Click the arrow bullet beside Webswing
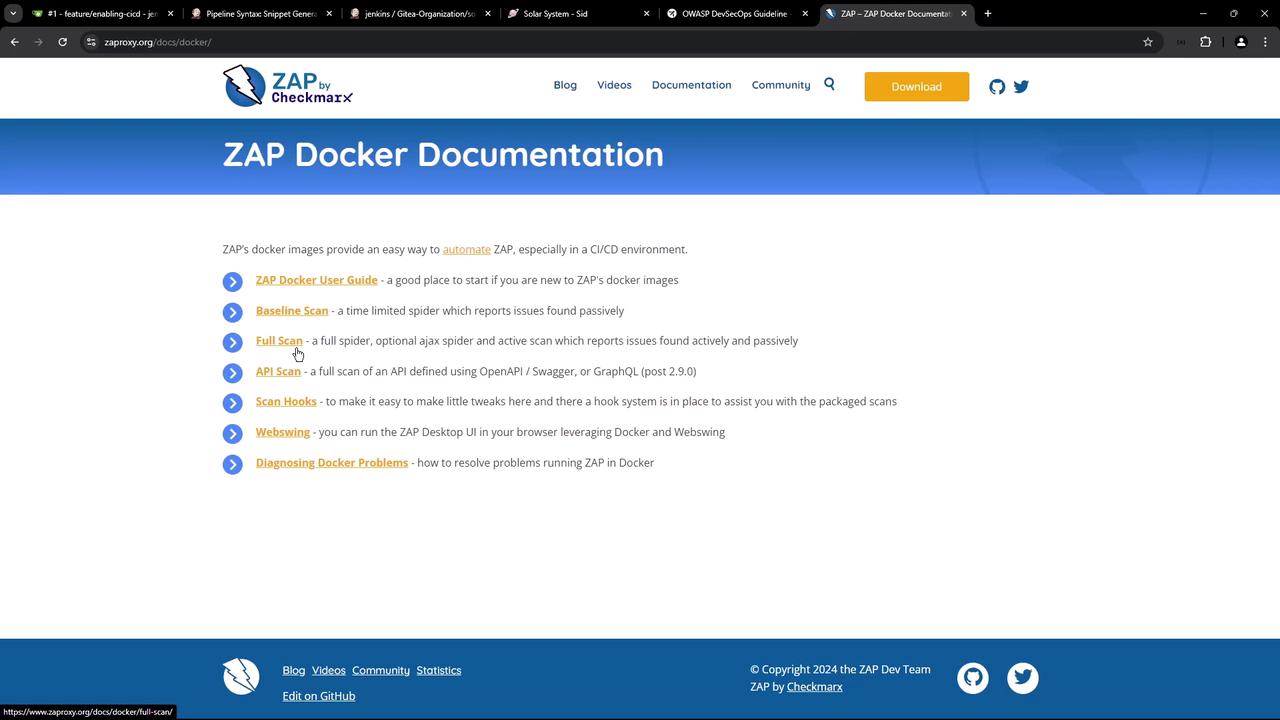This screenshot has width=1280, height=720. tap(233, 434)
